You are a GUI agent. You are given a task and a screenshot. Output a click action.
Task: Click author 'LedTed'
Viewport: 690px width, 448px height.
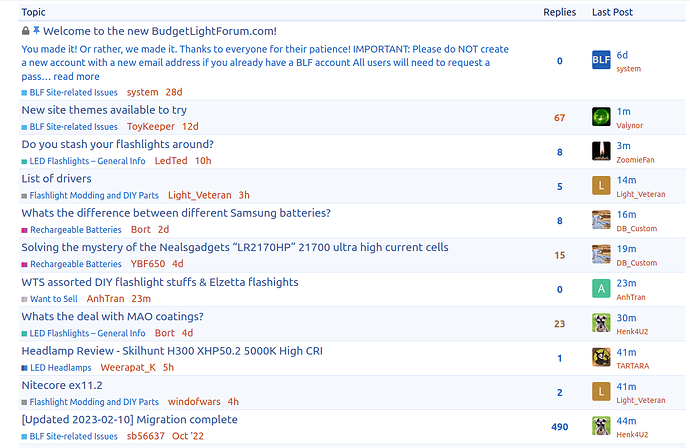(x=171, y=161)
